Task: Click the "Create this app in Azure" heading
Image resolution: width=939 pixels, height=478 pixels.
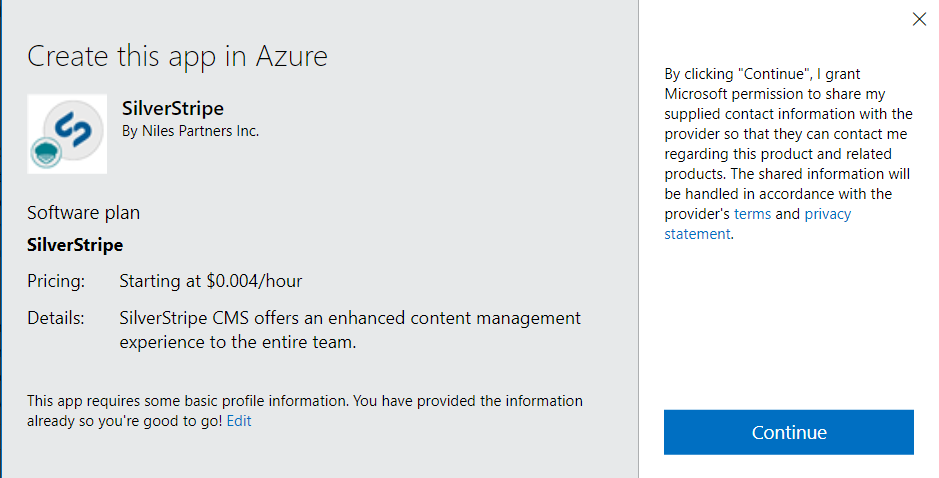Action: (x=177, y=55)
